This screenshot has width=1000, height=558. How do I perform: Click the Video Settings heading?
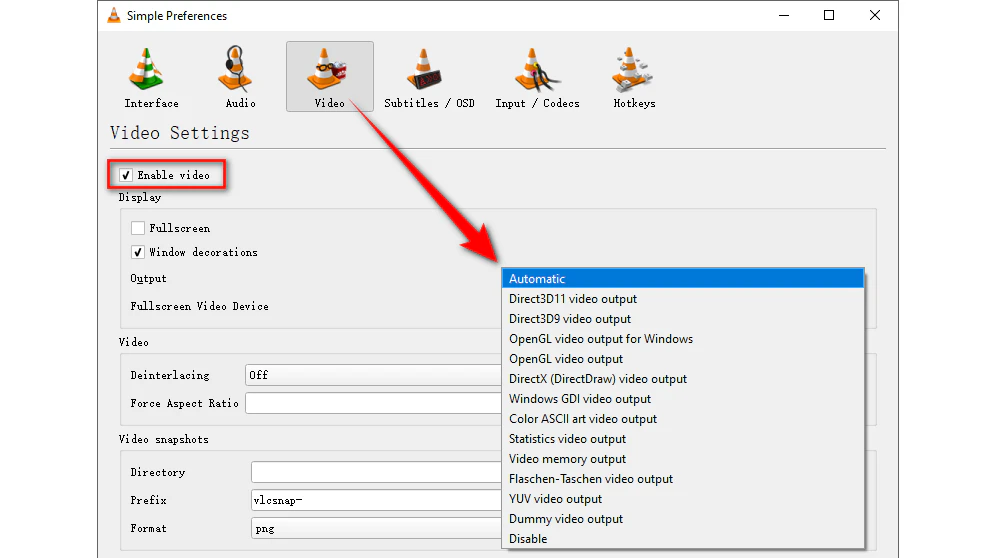click(179, 133)
